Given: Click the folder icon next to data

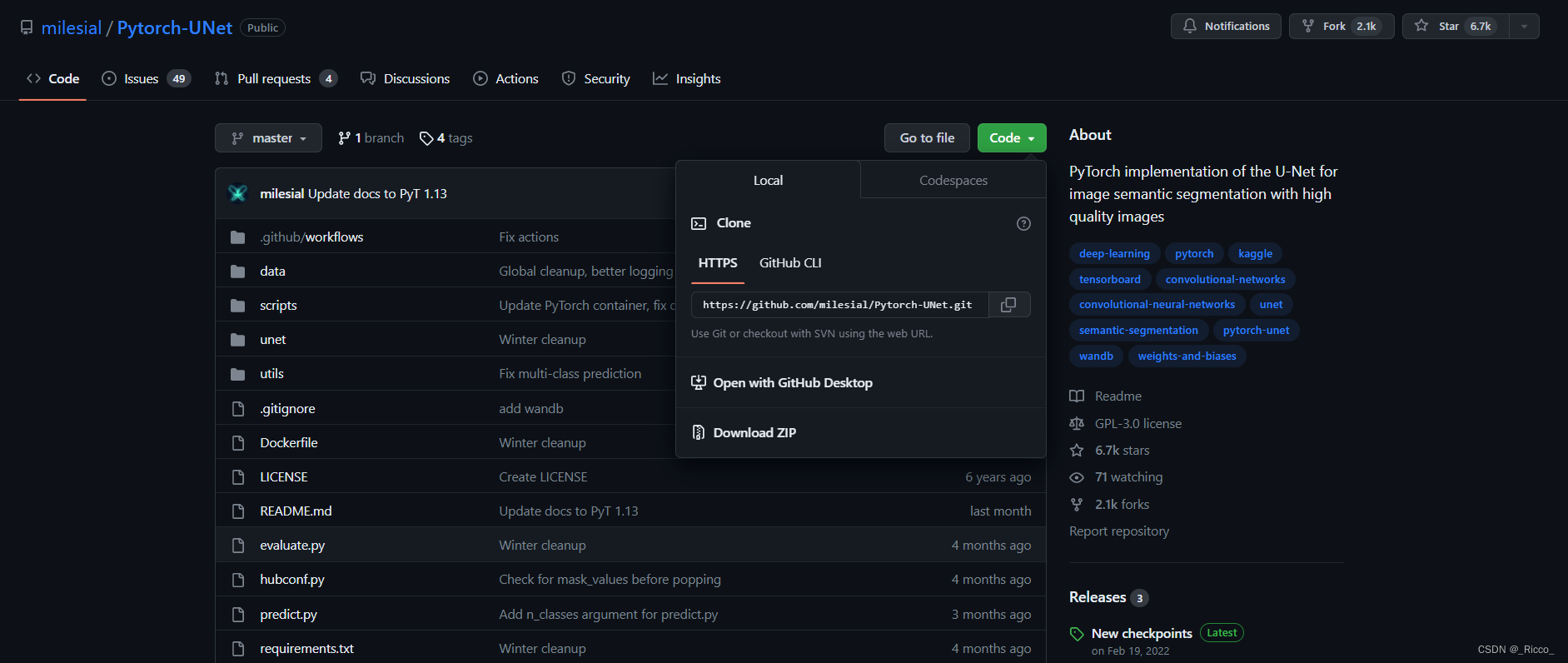Looking at the screenshot, I should (237, 272).
